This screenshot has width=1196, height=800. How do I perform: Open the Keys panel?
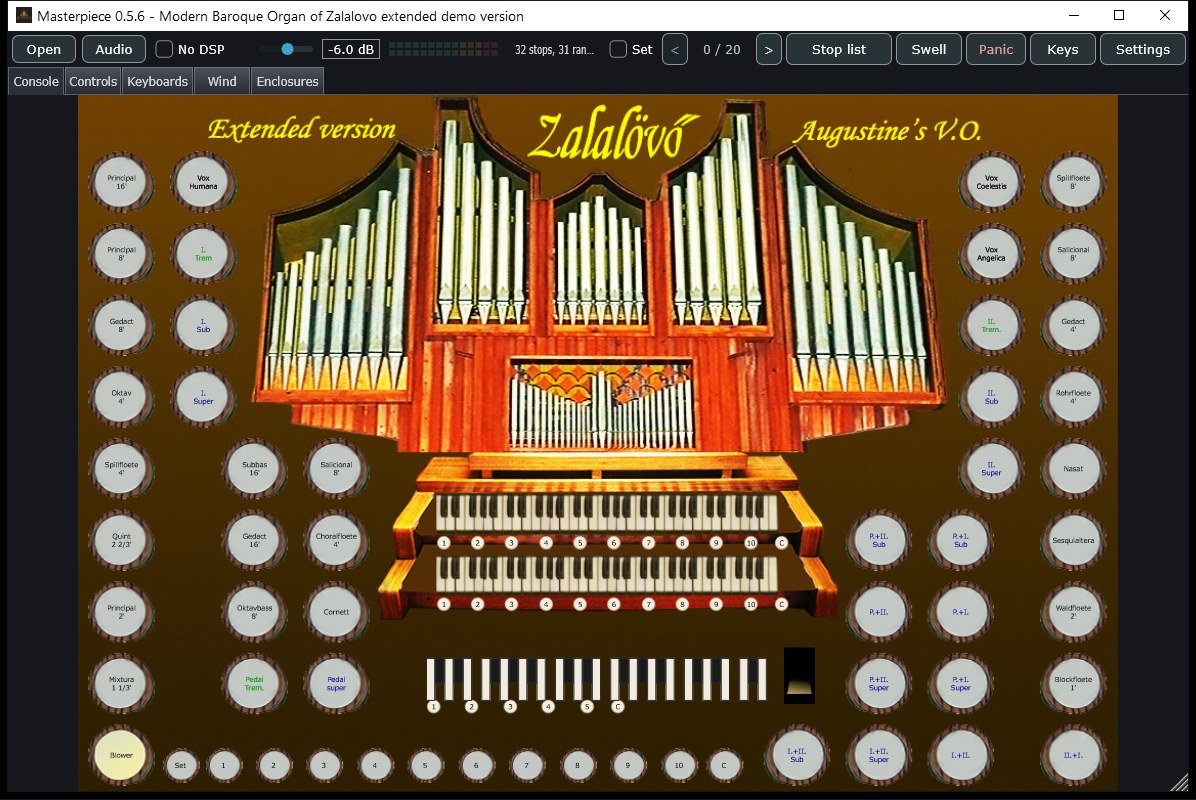(1063, 50)
